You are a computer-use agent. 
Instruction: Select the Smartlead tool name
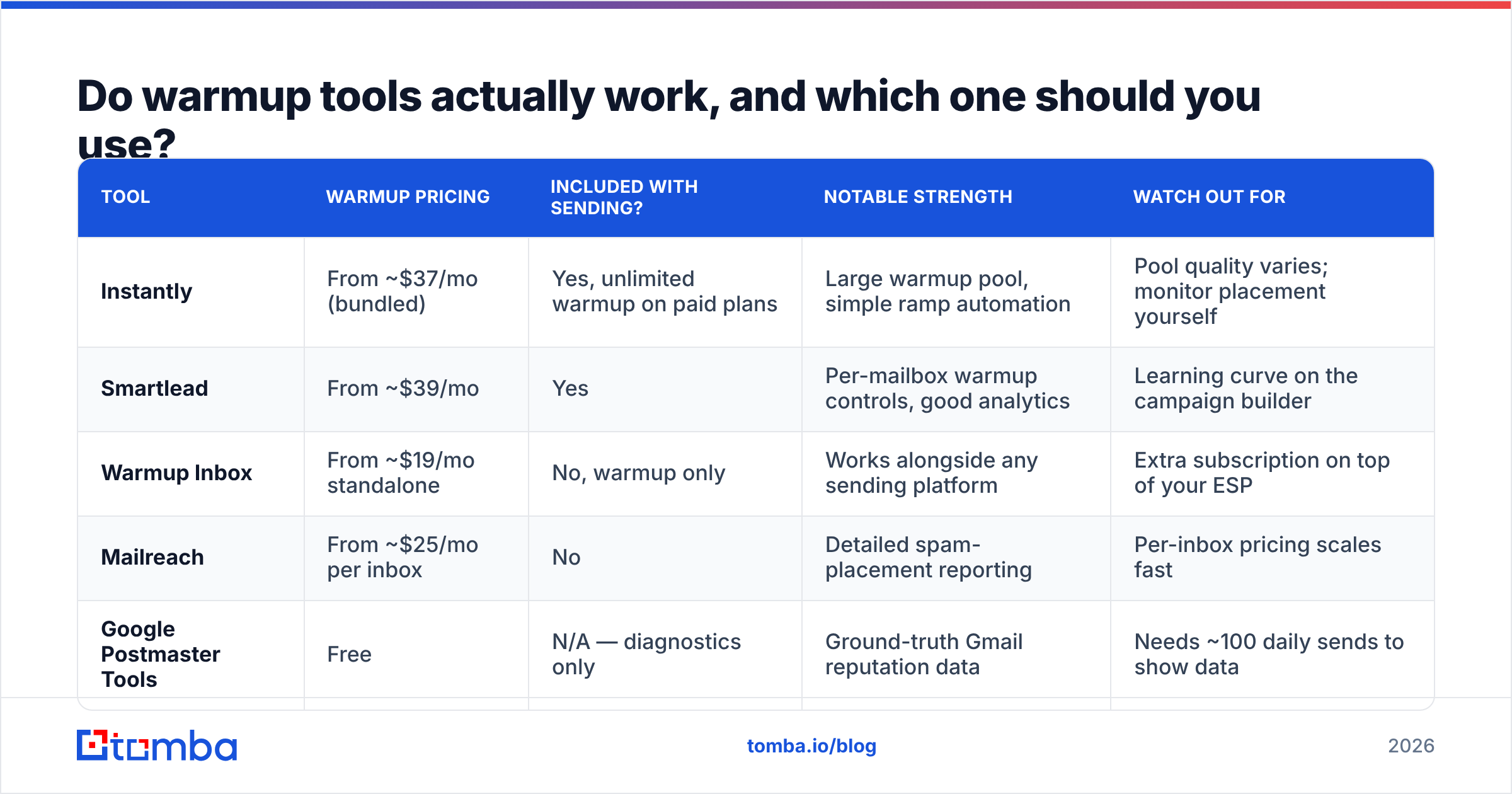154,388
